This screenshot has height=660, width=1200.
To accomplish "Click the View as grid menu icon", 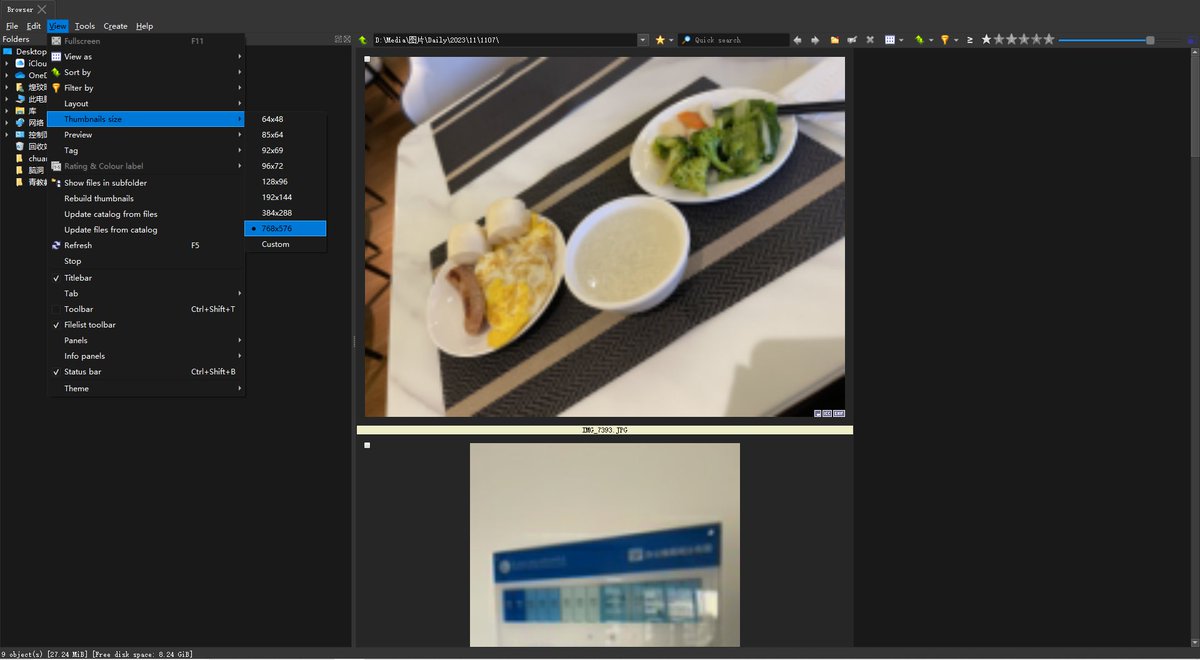I will [56, 57].
